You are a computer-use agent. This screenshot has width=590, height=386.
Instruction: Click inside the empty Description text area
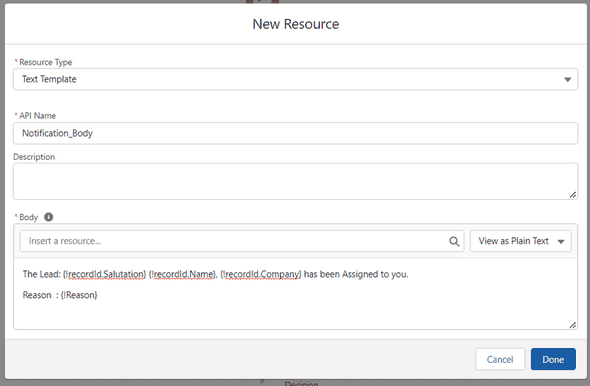(x=295, y=181)
